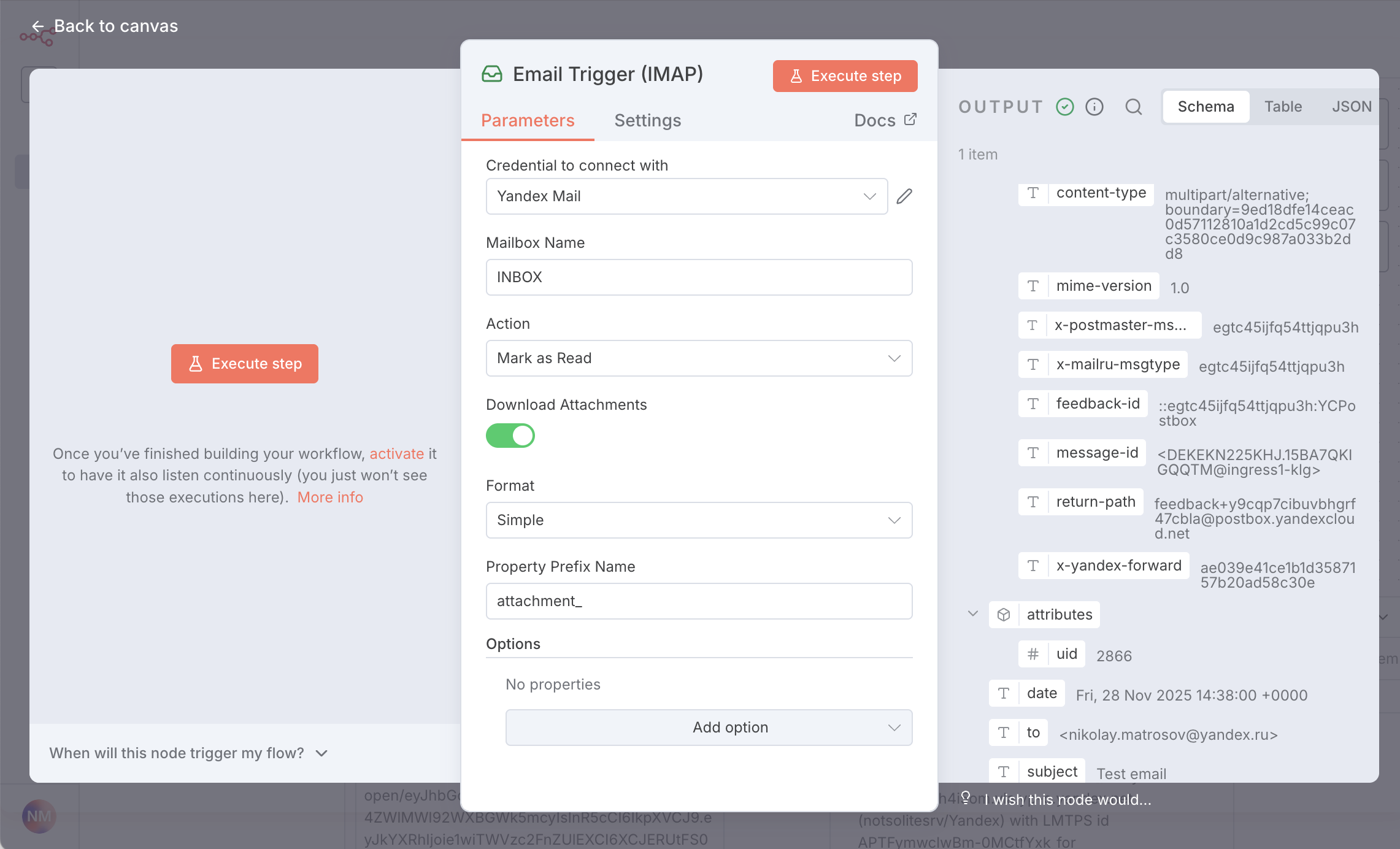1400x849 pixels.
Task: Switch output view to Table
Action: point(1283,107)
